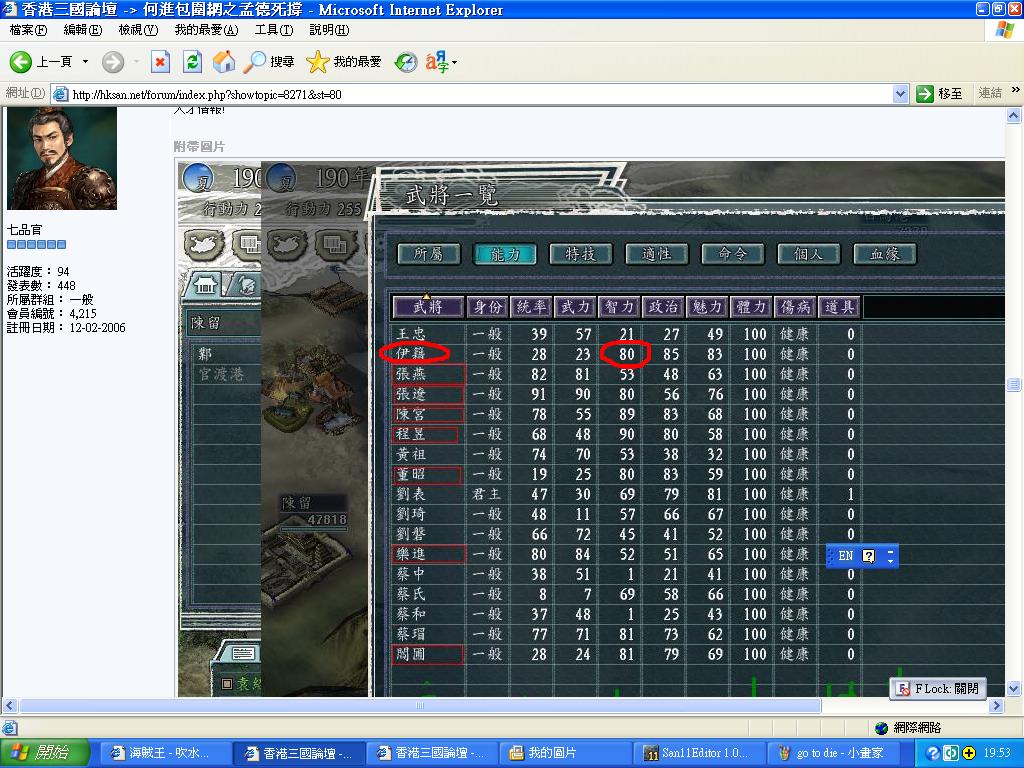Click the F Lock: 關閉 indicator
Screen dimensions: 1024x768
(x=939, y=689)
